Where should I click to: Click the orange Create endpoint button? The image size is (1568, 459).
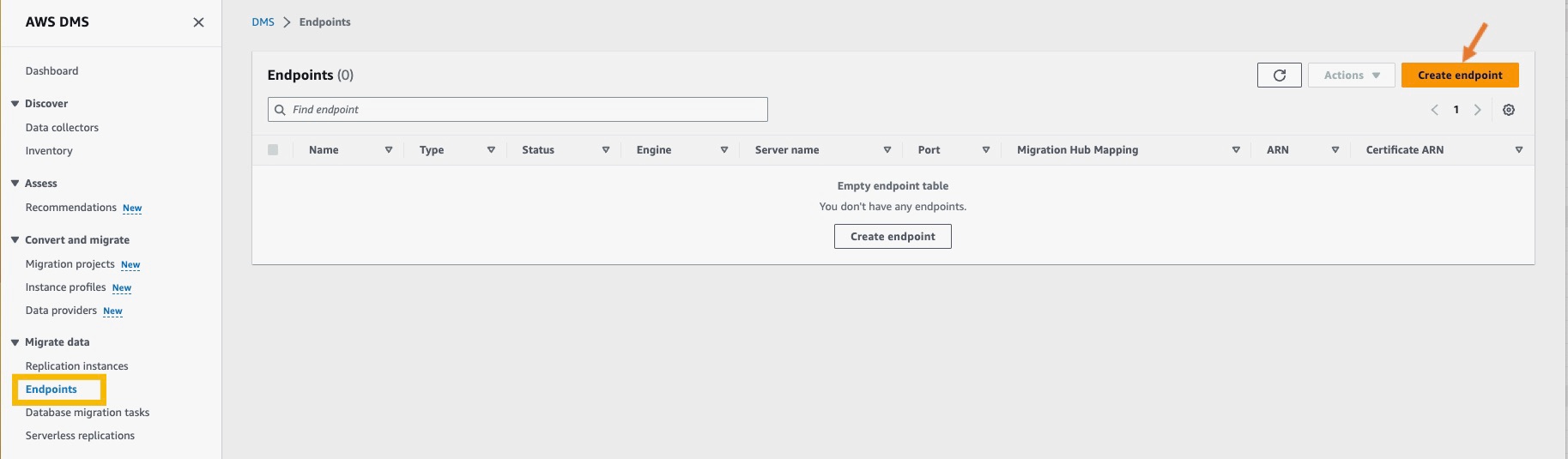(x=1459, y=75)
